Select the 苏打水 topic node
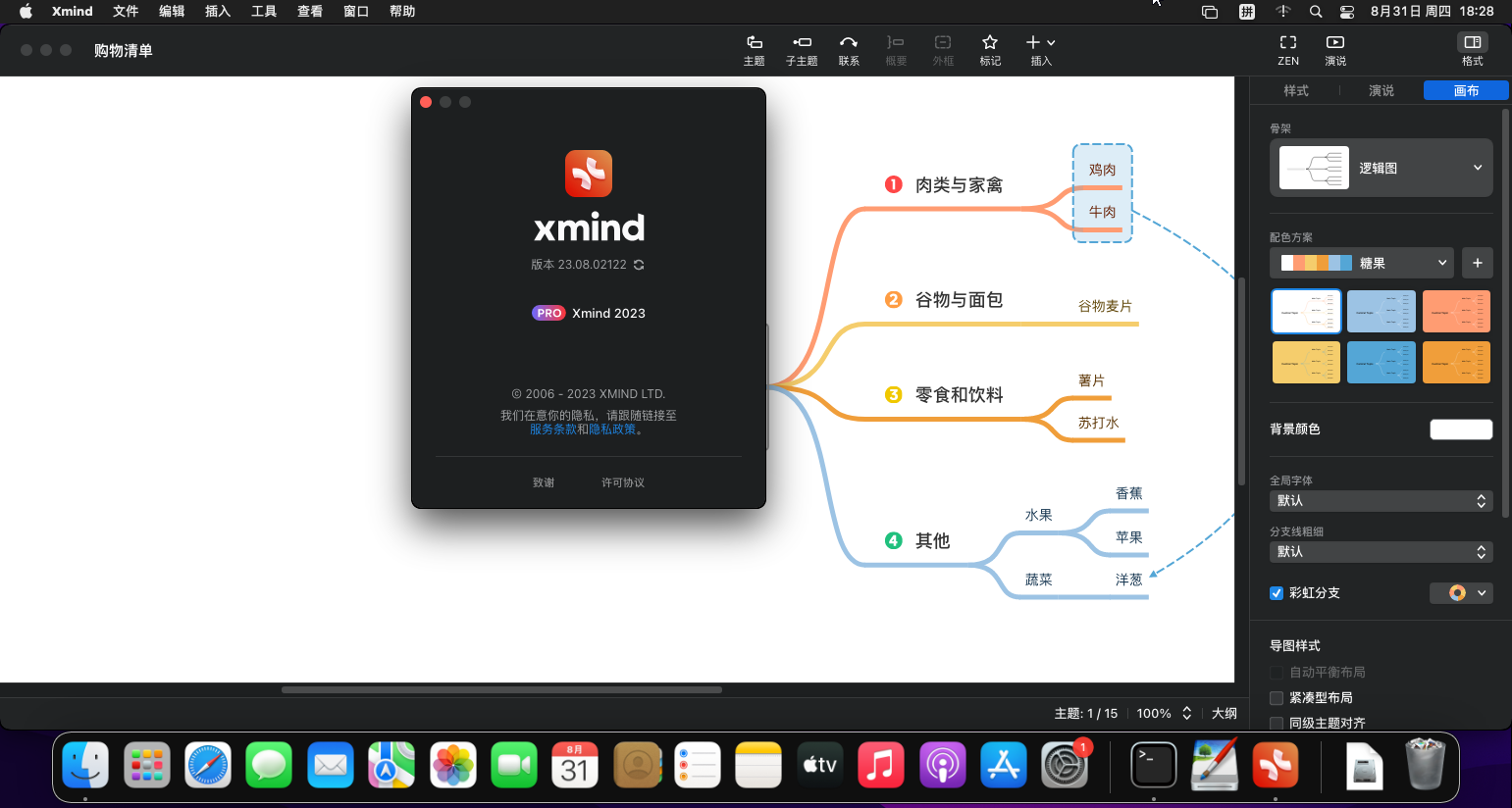 tap(1099, 424)
